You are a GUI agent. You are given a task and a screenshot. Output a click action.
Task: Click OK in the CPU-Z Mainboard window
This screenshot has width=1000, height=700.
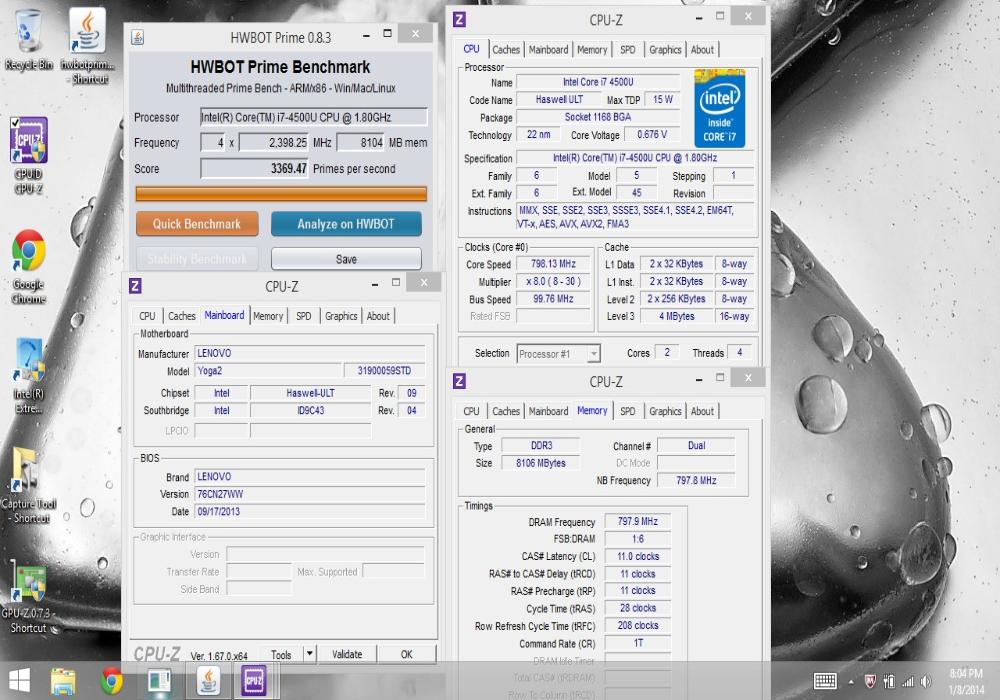coord(406,654)
